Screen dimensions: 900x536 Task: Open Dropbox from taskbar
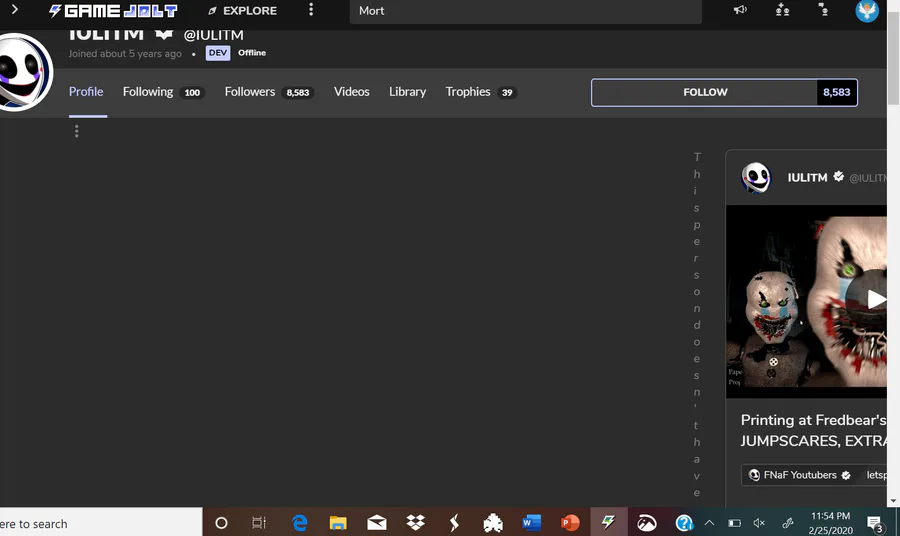pos(416,522)
